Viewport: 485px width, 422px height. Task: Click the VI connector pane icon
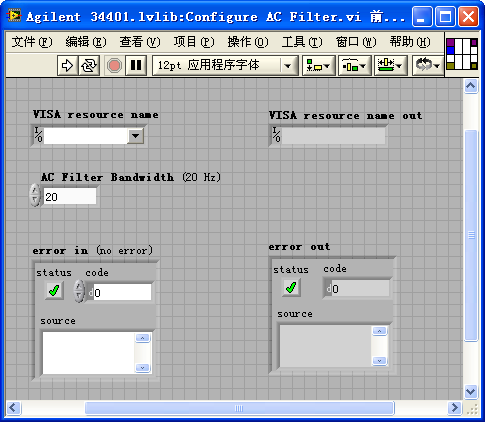coord(462,54)
